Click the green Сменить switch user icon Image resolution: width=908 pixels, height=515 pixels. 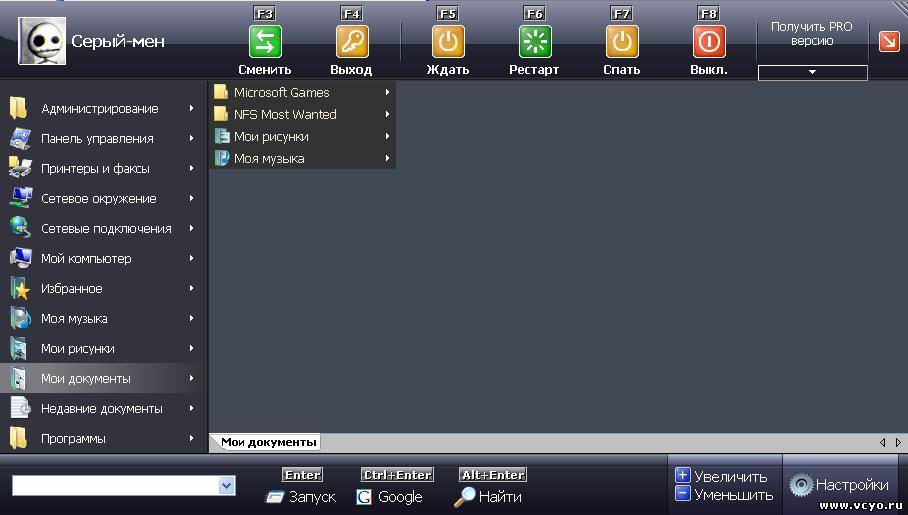(265, 42)
